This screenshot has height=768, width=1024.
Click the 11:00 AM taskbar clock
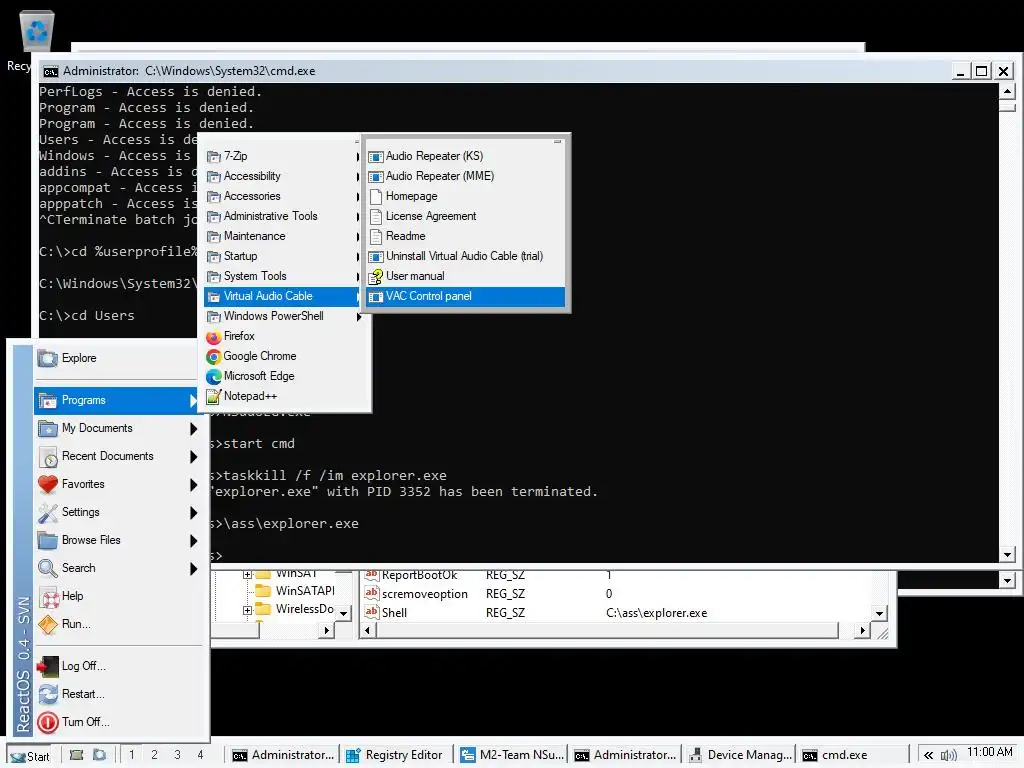click(x=989, y=752)
